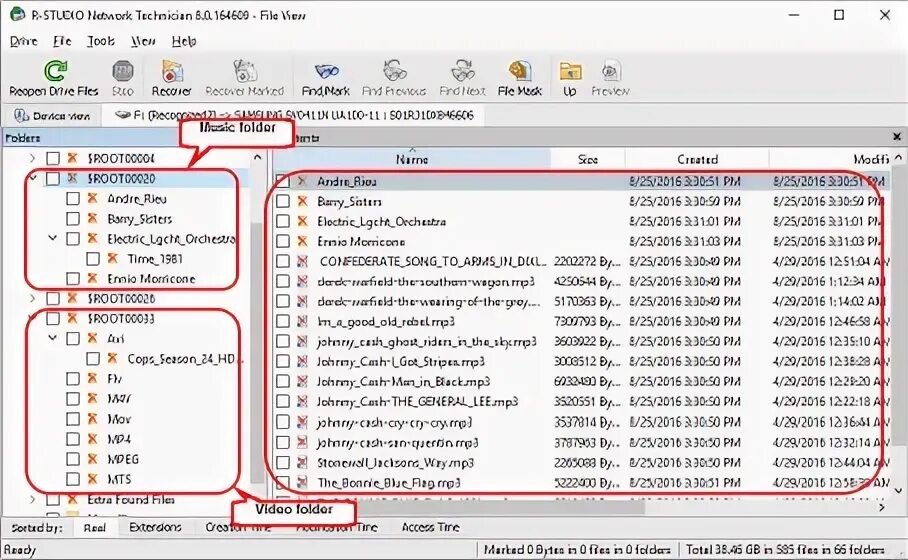The width and height of the screenshot is (908, 560).
Task: Open the File menu
Action: point(62,41)
